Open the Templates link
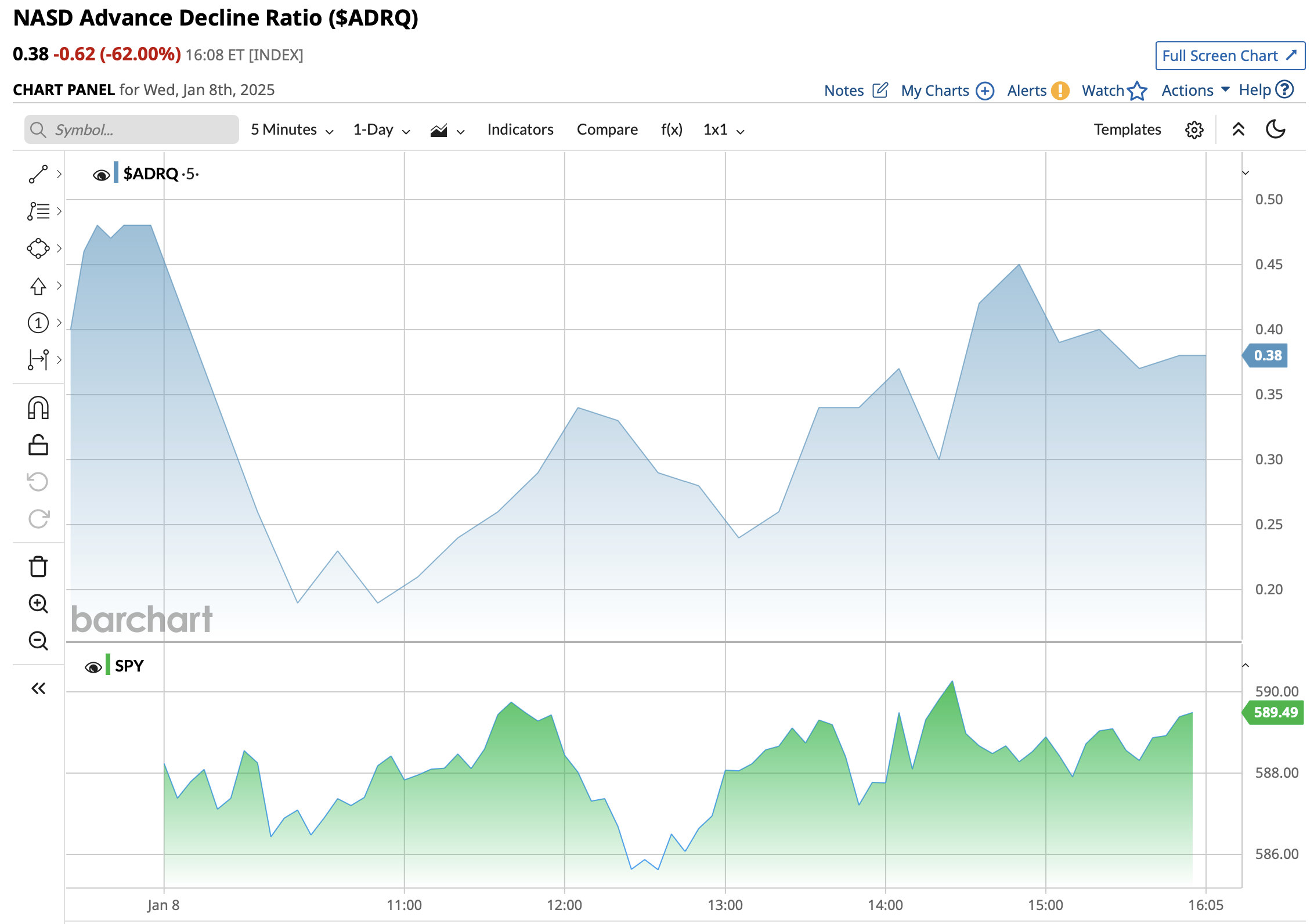This screenshot has width=1314, height=924. (x=1127, y=129)
